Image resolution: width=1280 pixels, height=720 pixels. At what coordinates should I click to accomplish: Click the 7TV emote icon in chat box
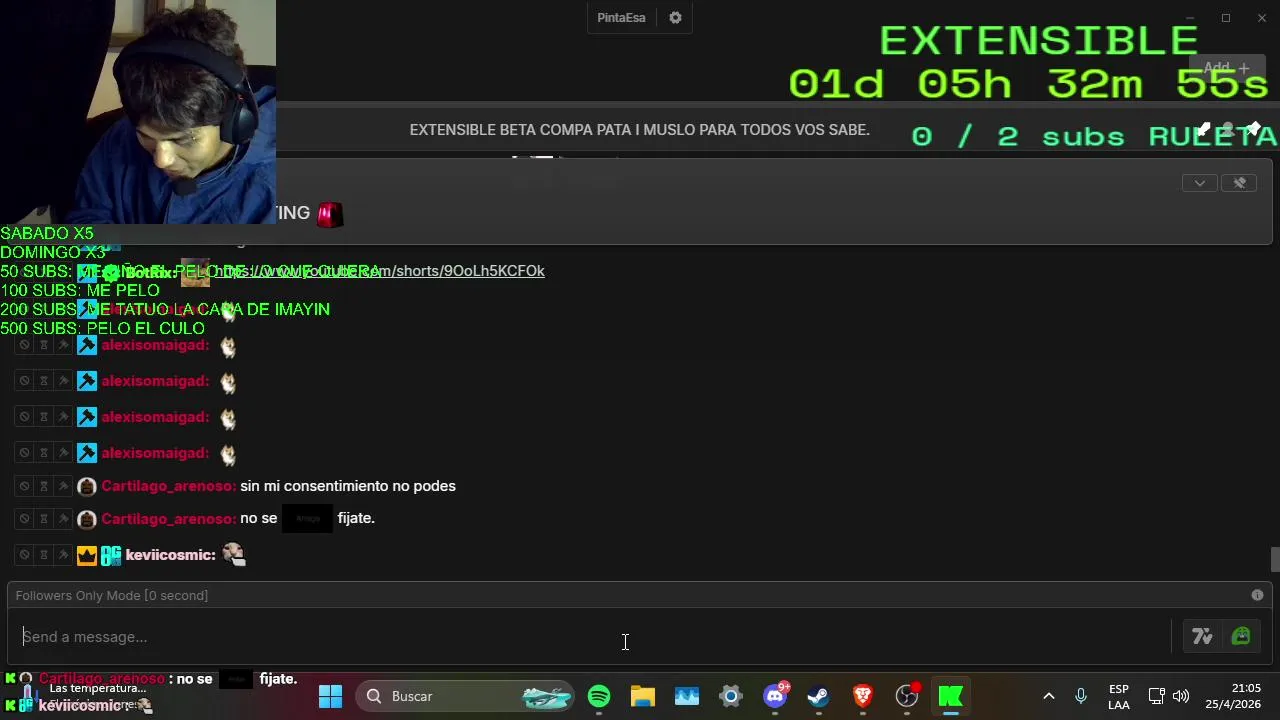coord(1202,636)
